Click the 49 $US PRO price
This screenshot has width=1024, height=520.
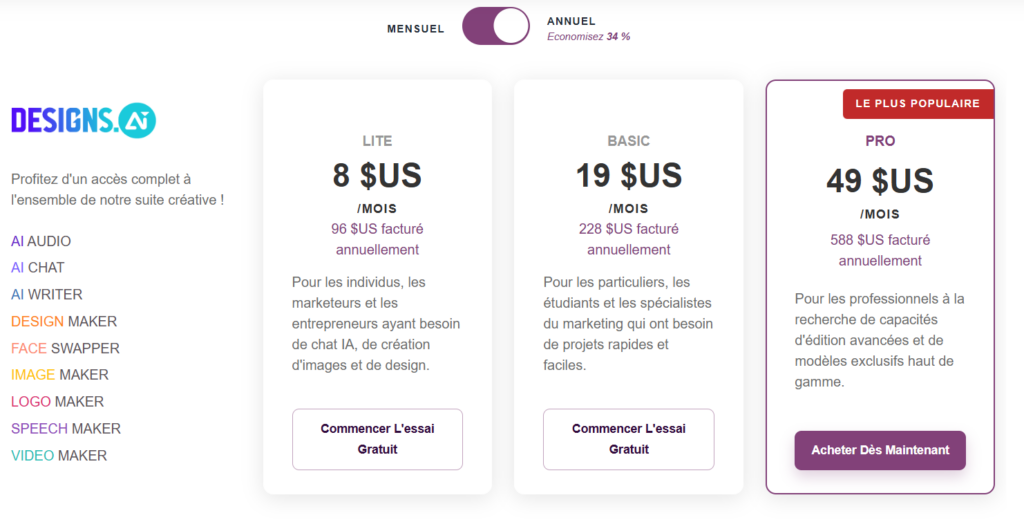click(880, 181)
